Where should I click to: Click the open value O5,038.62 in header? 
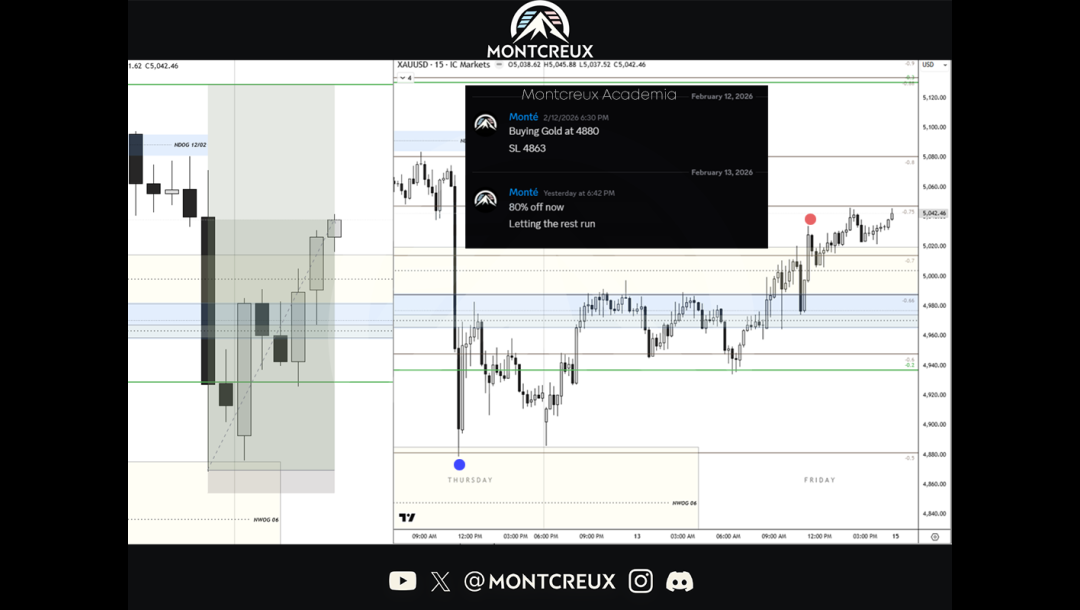coord(524,65)
